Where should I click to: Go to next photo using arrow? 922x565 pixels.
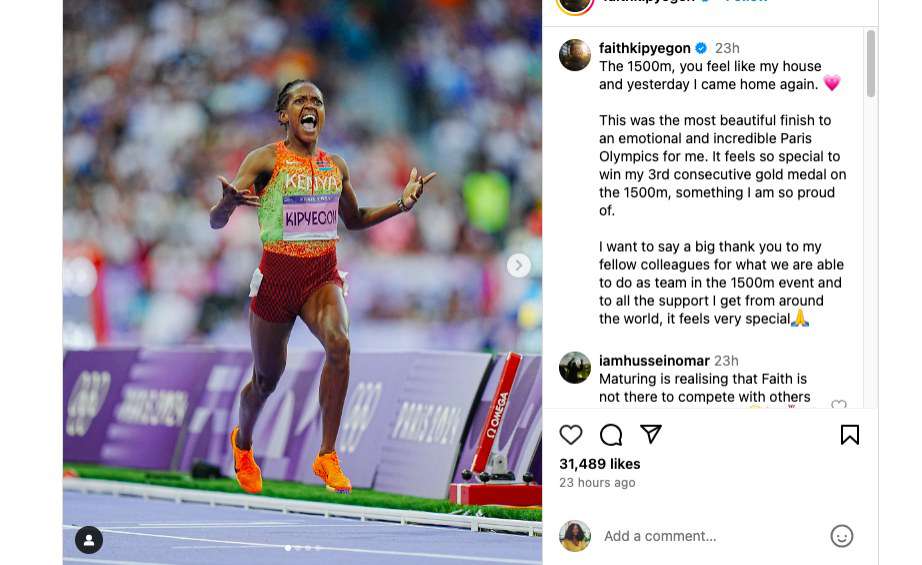[x=518, y=266]
